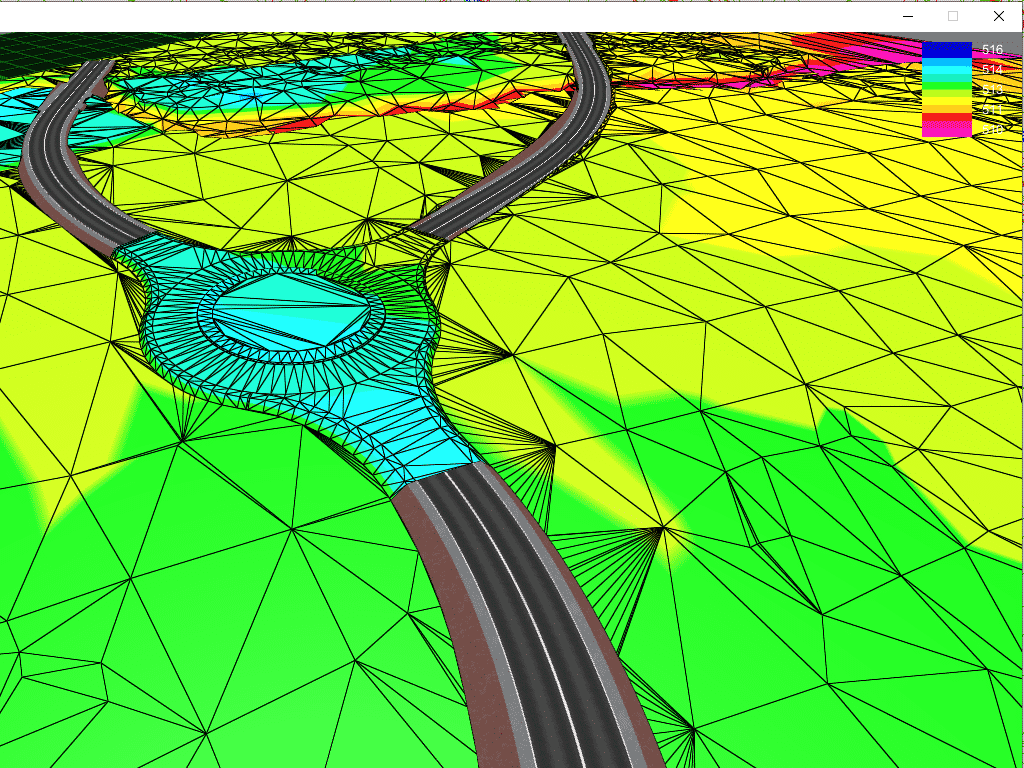Viewport: 1024px width, 768px height.
Task: Select the orange band in the legend
Action: pos(946,109)
